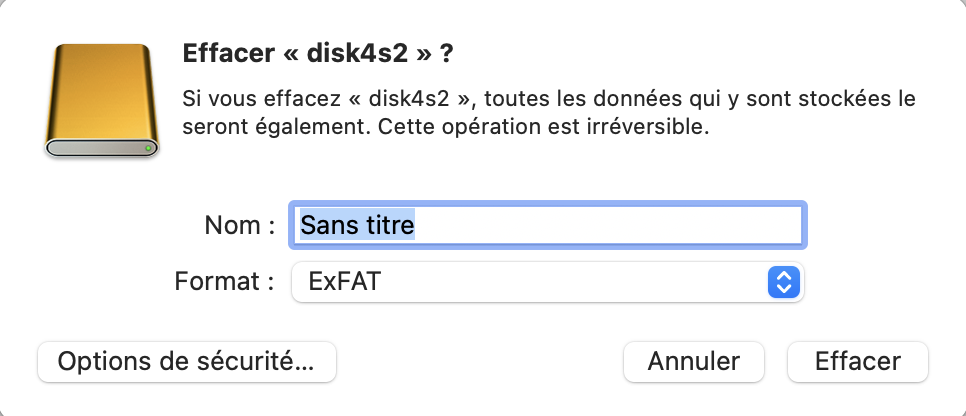Image resolution: width=966 pixels, height=416 pixels.
Task: Click the irreversible operation warning text
Action: tap(549, 128)
